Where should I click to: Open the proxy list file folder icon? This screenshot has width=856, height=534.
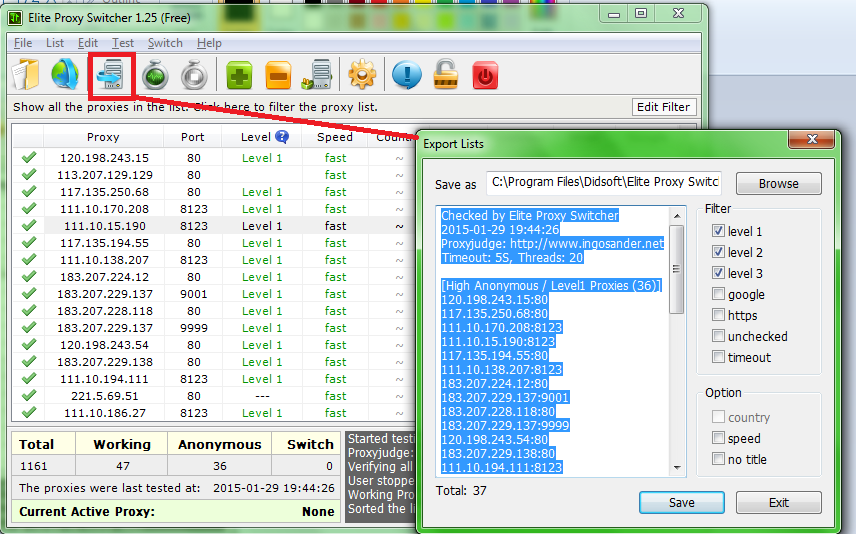coord(26,75)
